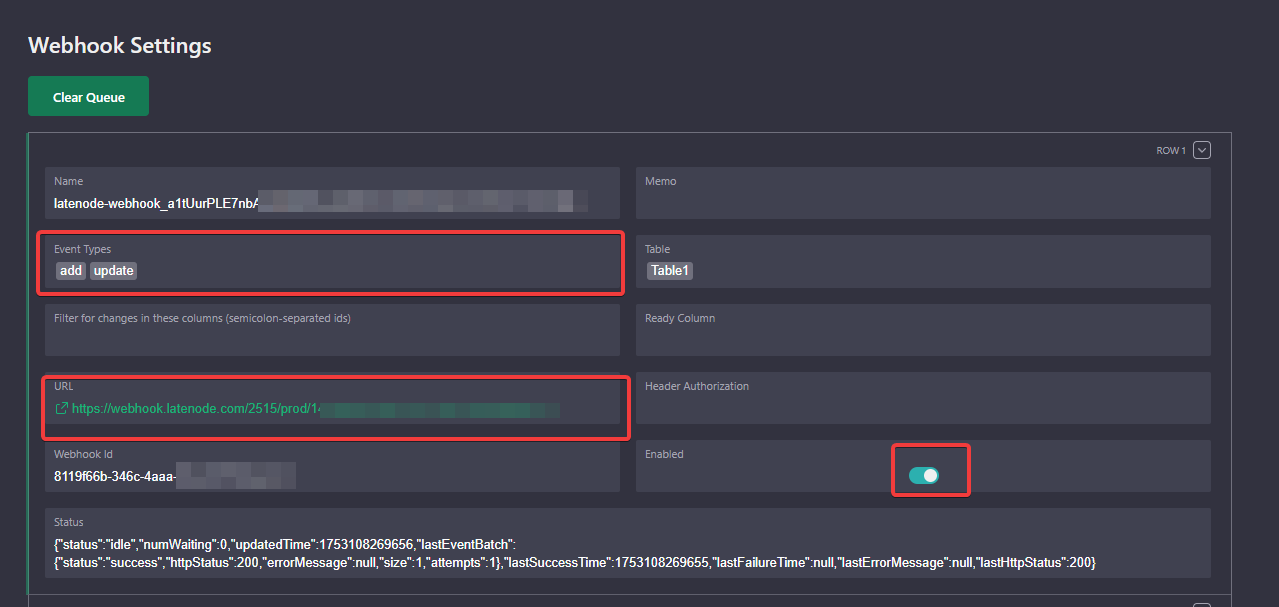
Task: Click the Table1 tag in the Table field
Action: (670, 271)
